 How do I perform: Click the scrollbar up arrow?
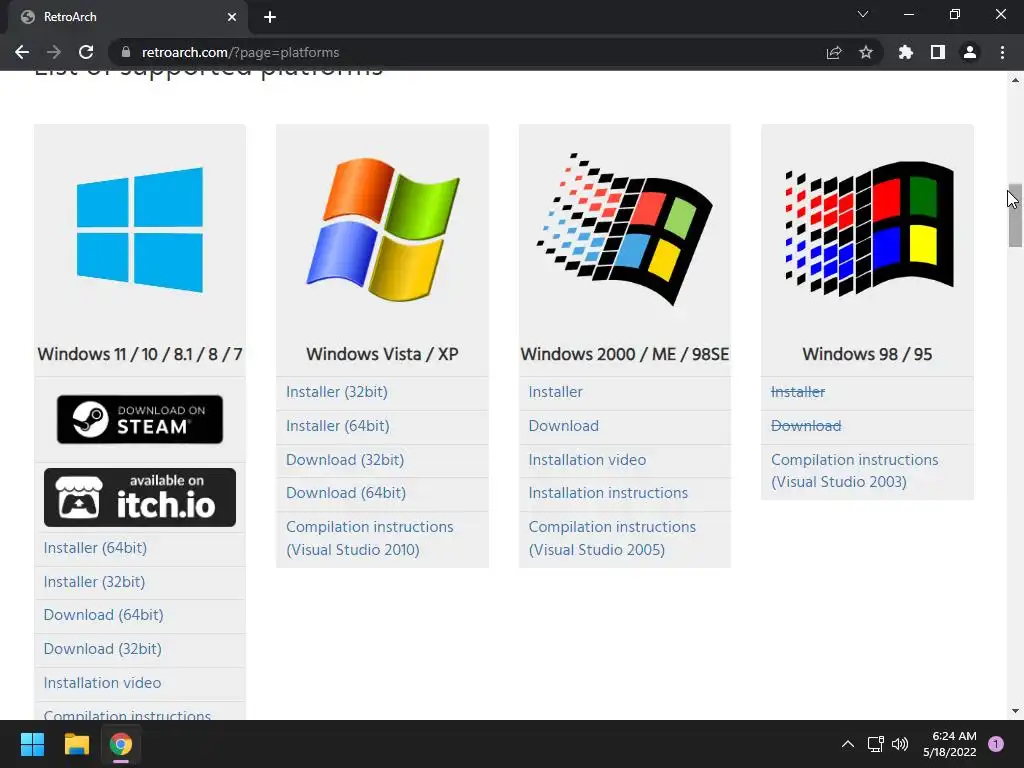pos(1015,80)
